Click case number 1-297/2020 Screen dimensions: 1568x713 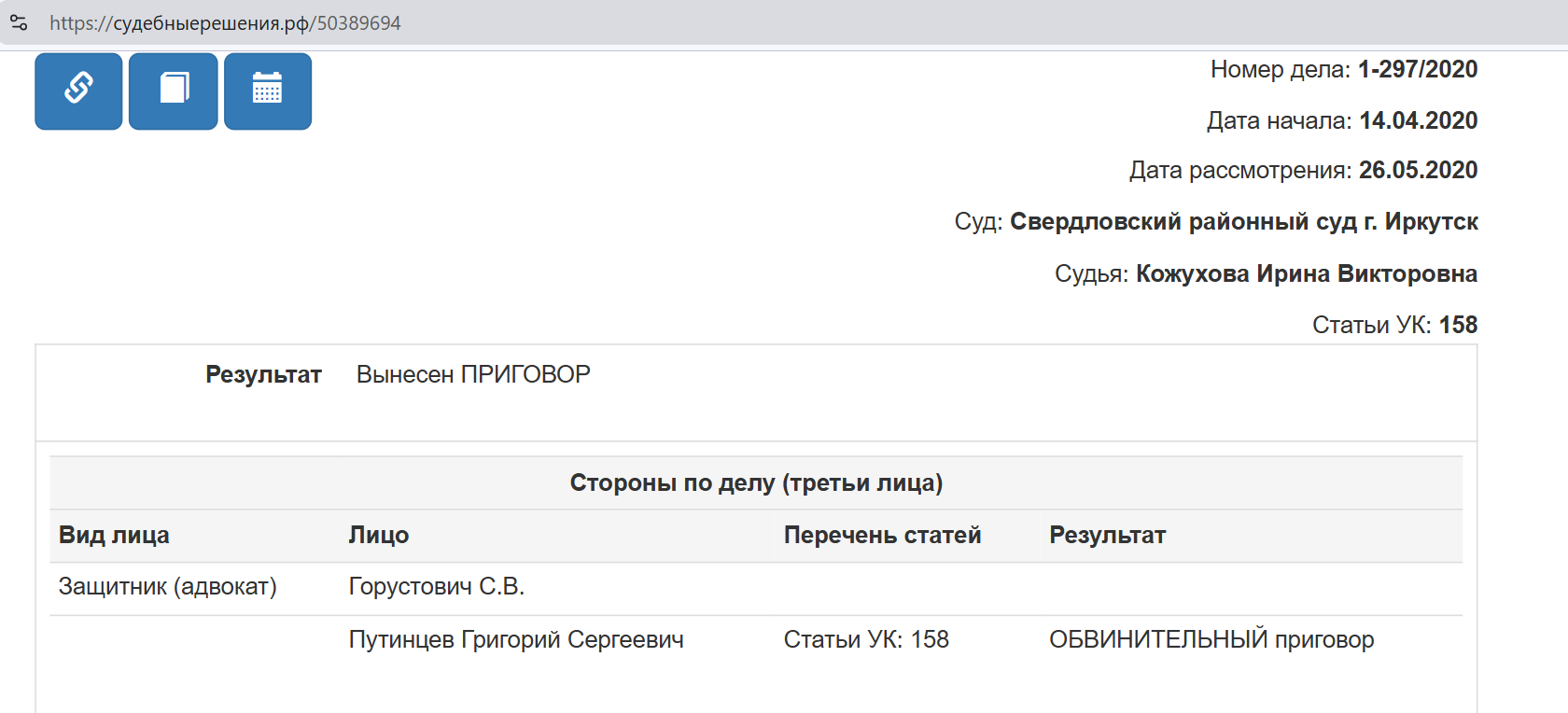point(1417,69)
